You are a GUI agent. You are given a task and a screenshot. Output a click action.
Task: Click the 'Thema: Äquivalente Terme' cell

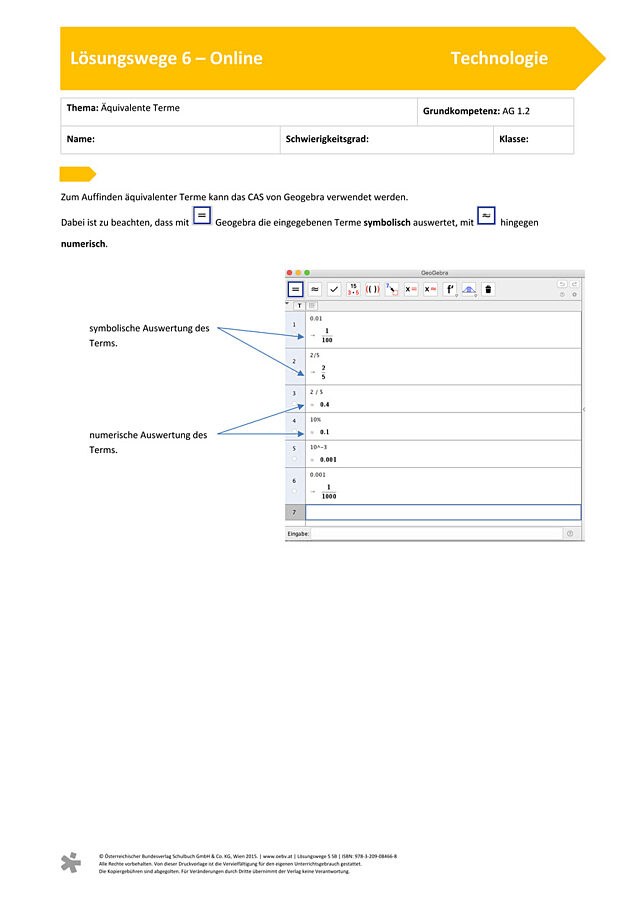pyautogui.click(x=239, y=111)
